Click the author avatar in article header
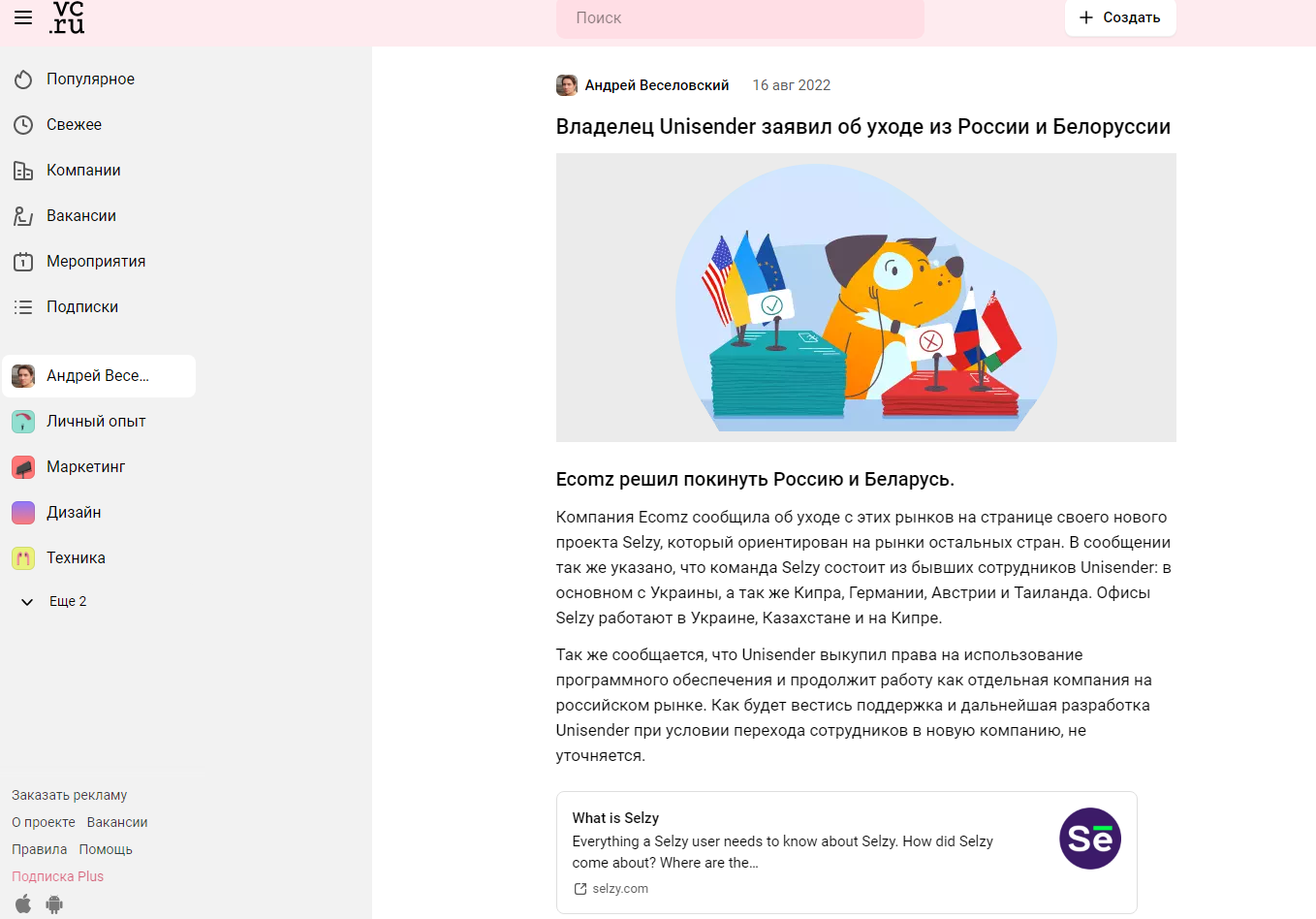The image size is (1316, 919). pyautogui.click(x=567, y=85)
